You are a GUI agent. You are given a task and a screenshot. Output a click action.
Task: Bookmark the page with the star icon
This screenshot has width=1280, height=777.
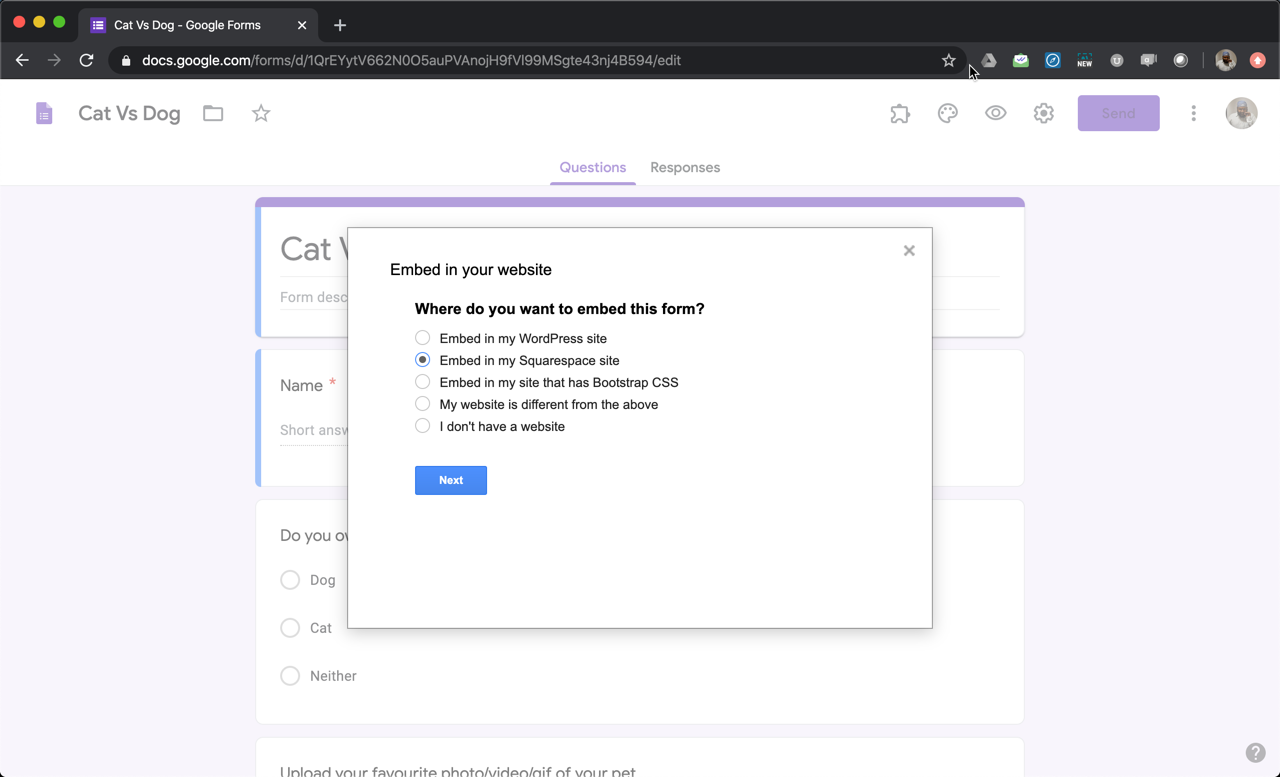(x=947, y=60)
